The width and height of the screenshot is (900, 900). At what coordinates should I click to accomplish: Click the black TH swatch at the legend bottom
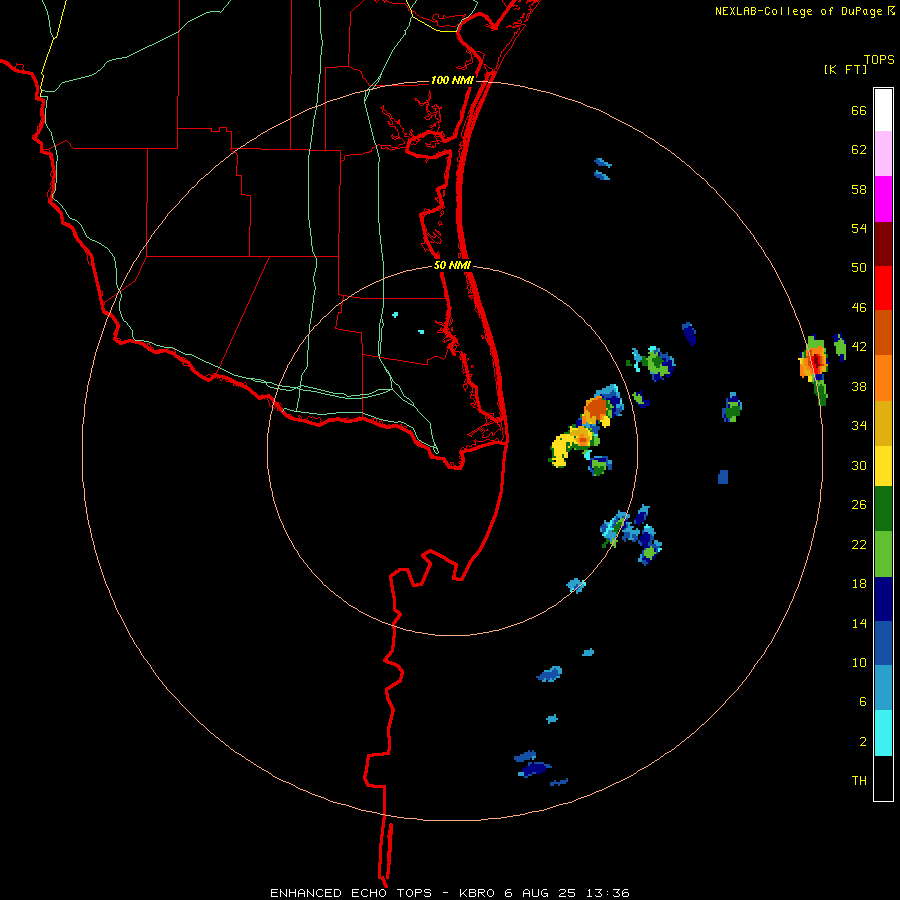(883, 778)
